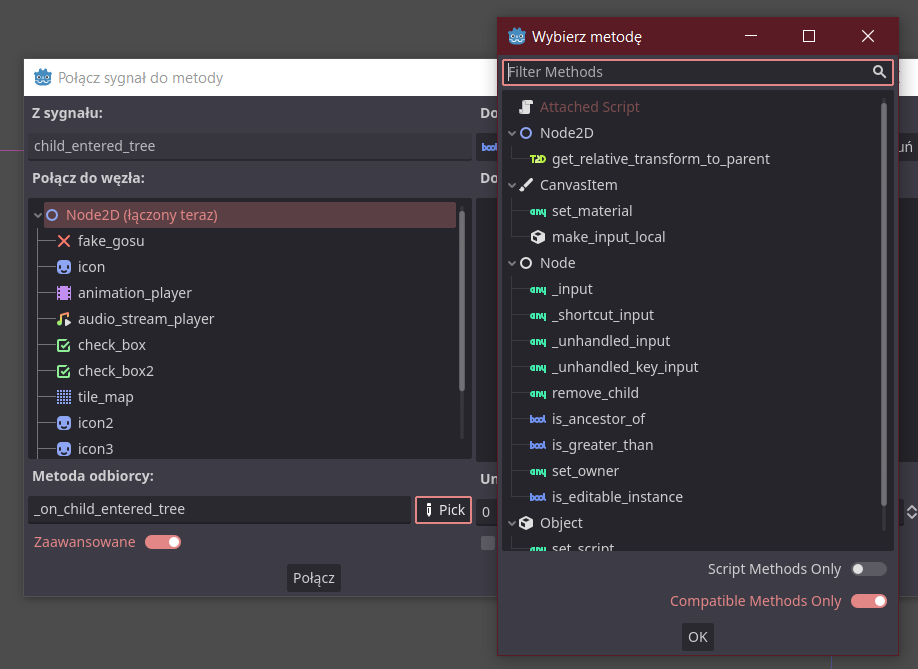Click the Godot logo in Połącz sygnał title
Viewport: 918px width, 669px height.
tap(43, 77)
